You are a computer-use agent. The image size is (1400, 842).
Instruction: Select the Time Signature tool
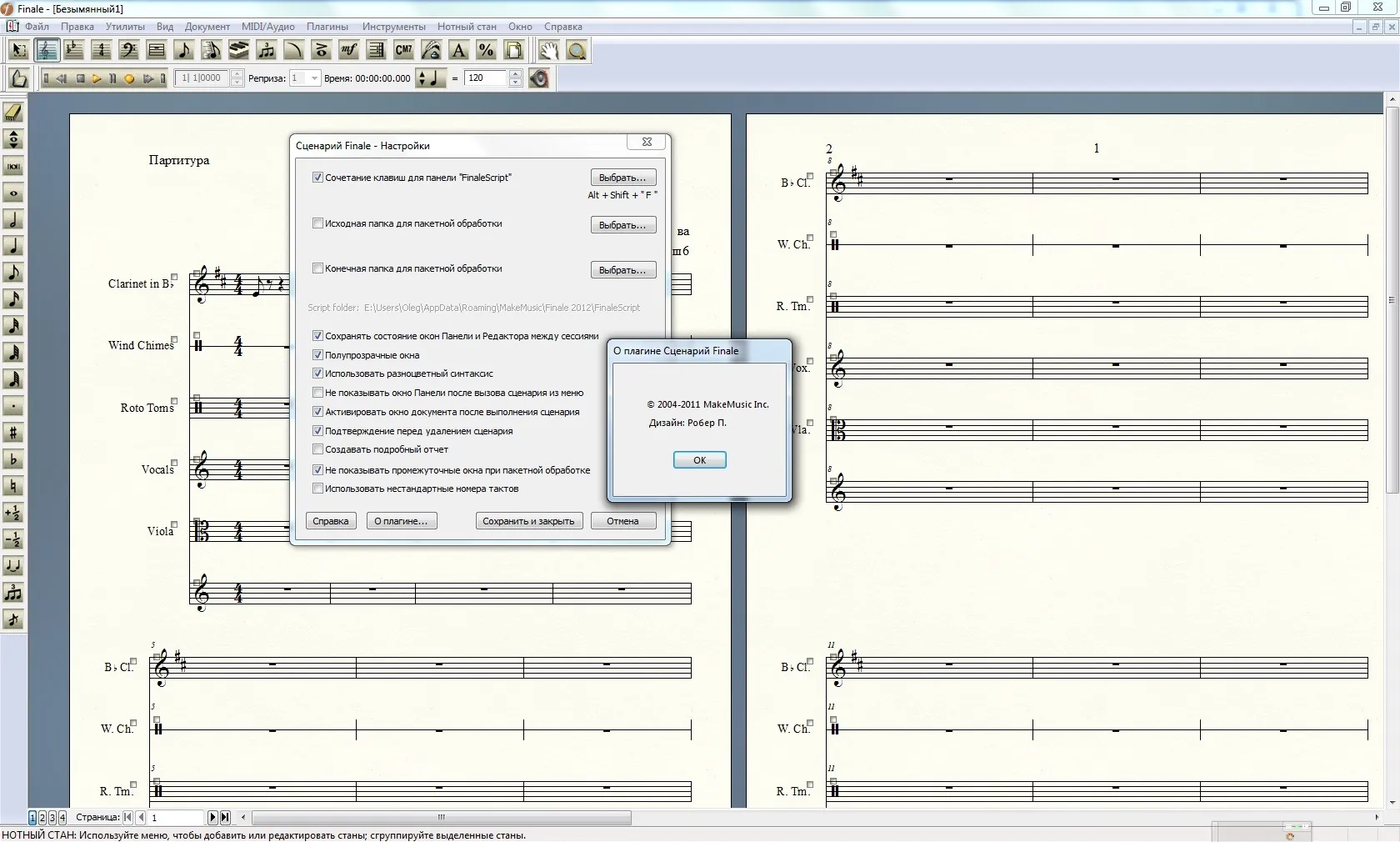pos(101,50)
